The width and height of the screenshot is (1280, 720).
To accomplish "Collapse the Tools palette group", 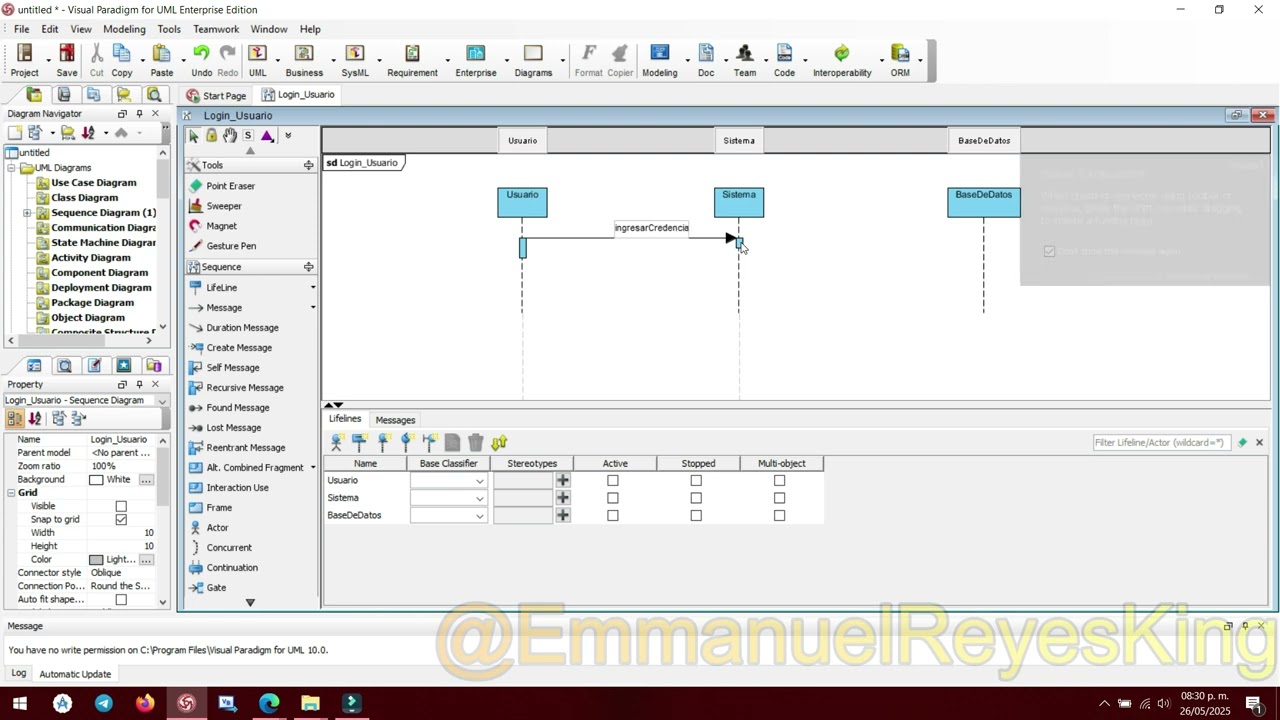I will click(308, 165).
